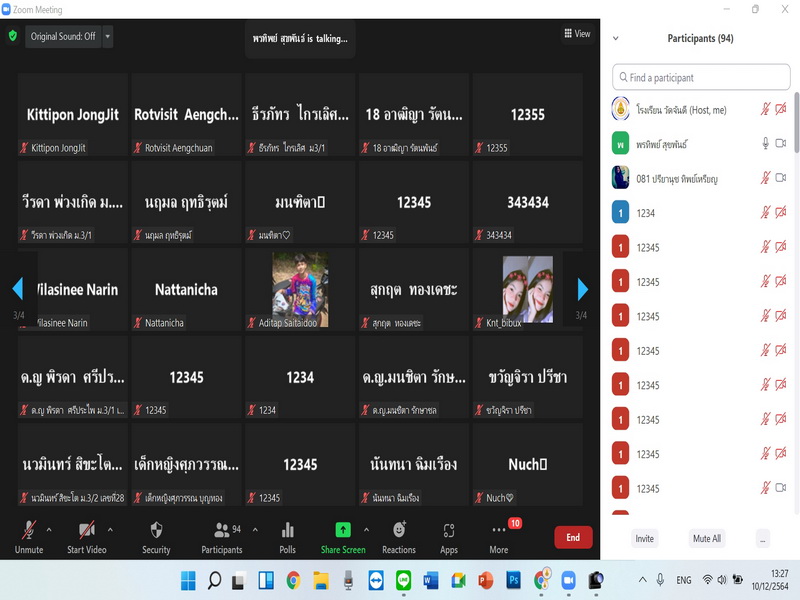Open PowerPoint from taskbar

[486, 580]
